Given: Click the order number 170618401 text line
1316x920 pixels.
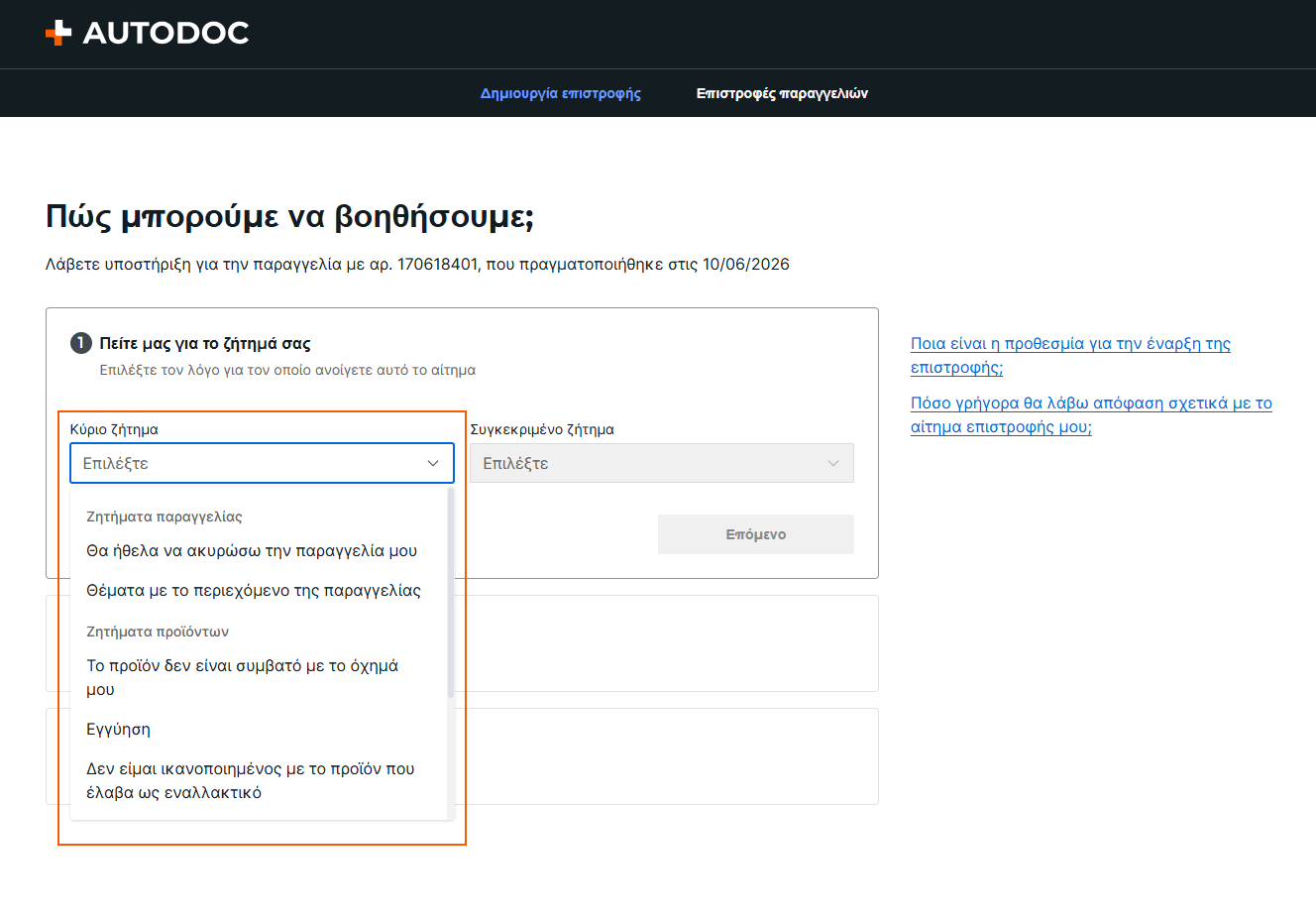Looking at the screenshot, I should pos(417,265).
